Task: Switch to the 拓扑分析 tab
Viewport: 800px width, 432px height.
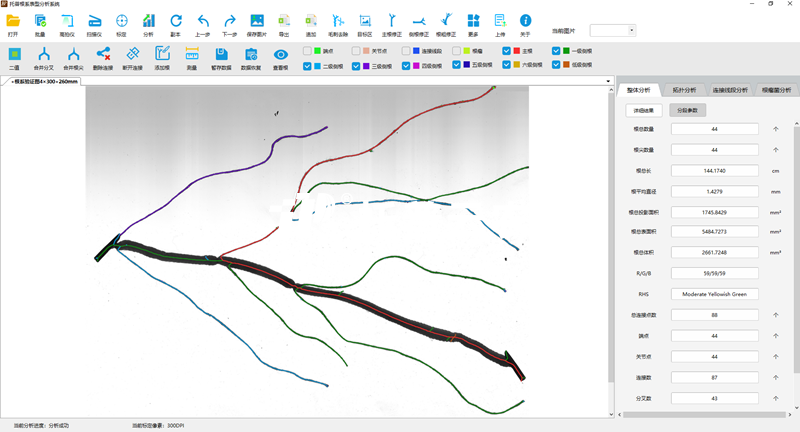Action: [x=684, y=90]
